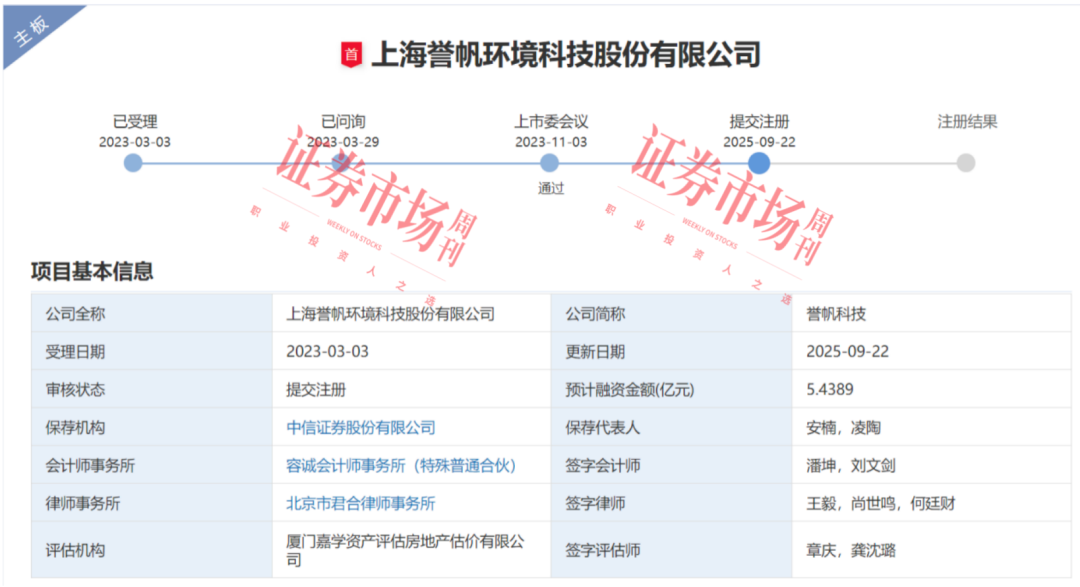Click the red 首 badge icon
Image resolution: width=1080 pixels, height=587 pixels.
click(x=351, y=55)
